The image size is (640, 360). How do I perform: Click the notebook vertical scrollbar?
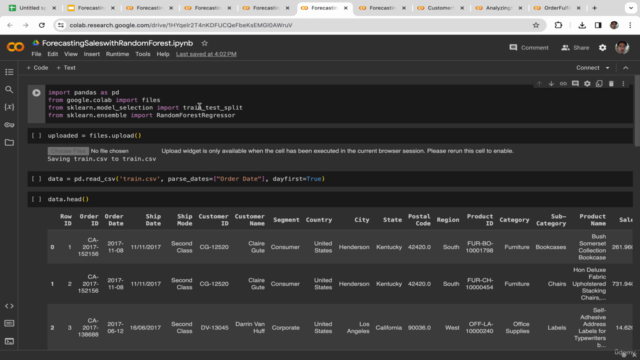click(x=637, y=110)
